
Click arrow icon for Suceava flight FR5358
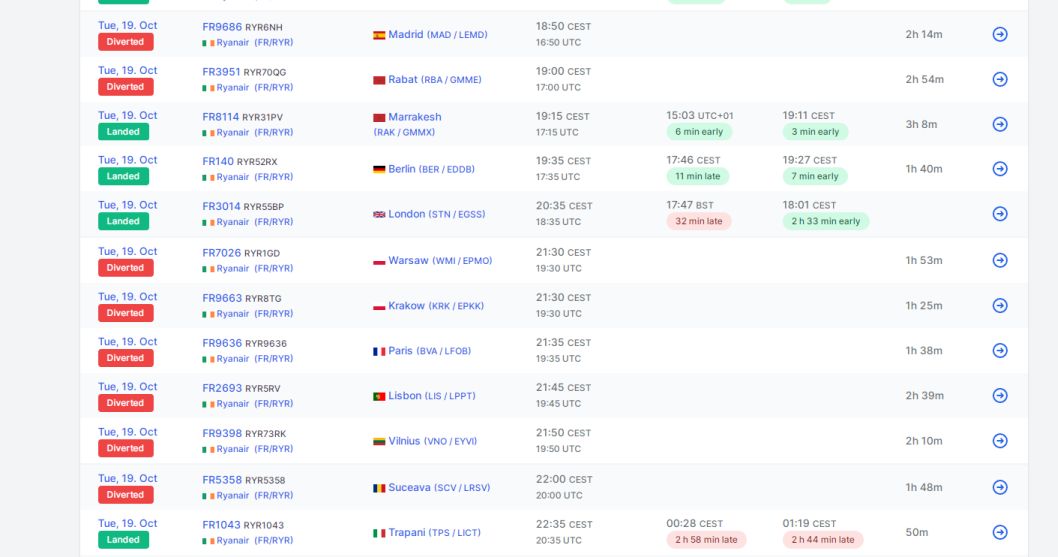[1000, 487]
